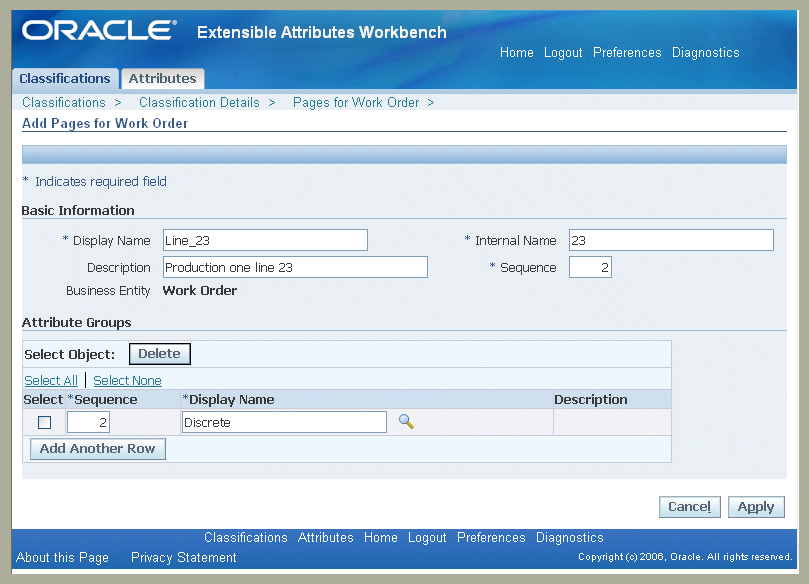Tick the Select checkbox for Discrete row
This screenshot has height=584, width=809.
44,423
